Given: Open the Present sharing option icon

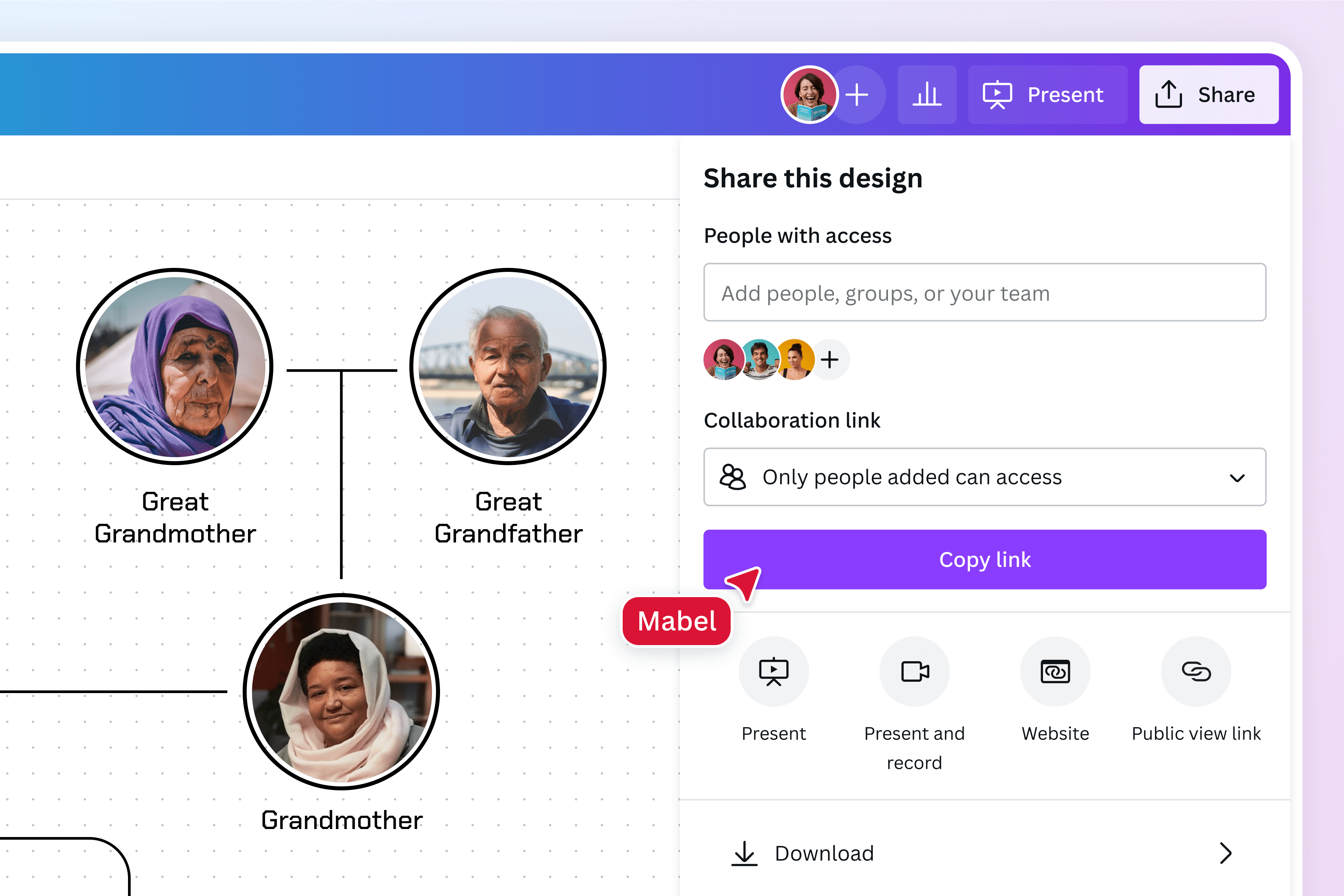Looking at the screenshot, I should click(x=774, y=671).
